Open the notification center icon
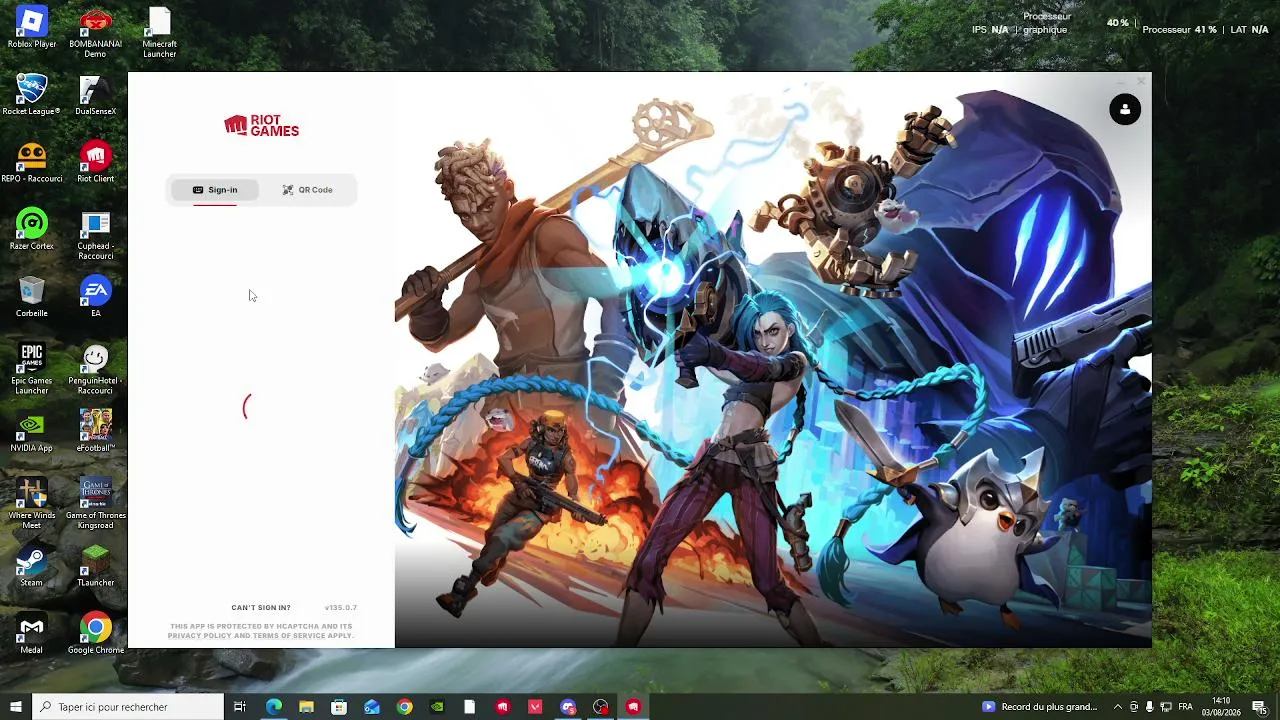 [x=1259, y=707]
